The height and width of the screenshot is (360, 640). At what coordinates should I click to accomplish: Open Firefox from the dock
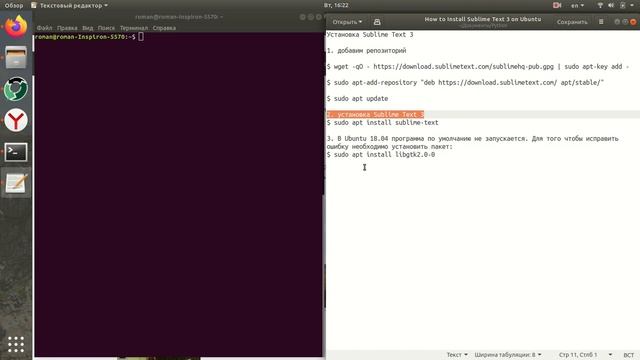click(16, 27)
